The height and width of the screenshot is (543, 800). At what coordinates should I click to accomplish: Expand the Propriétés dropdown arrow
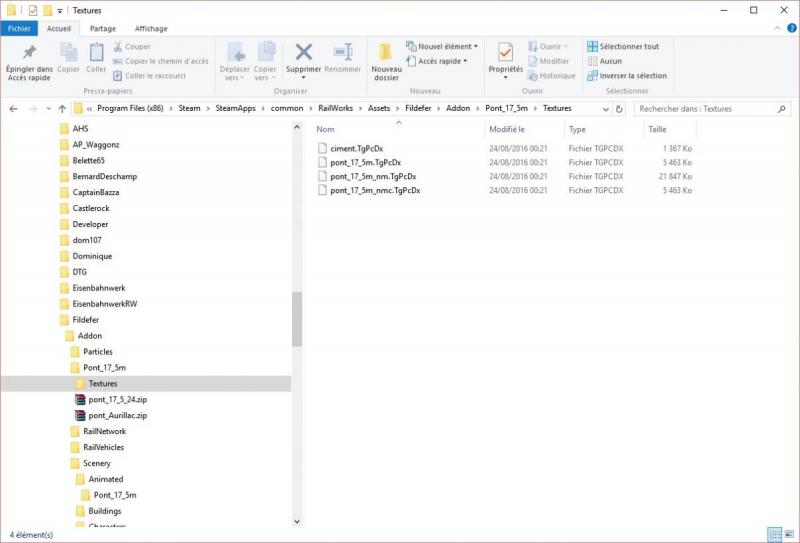tap(506, 78)
